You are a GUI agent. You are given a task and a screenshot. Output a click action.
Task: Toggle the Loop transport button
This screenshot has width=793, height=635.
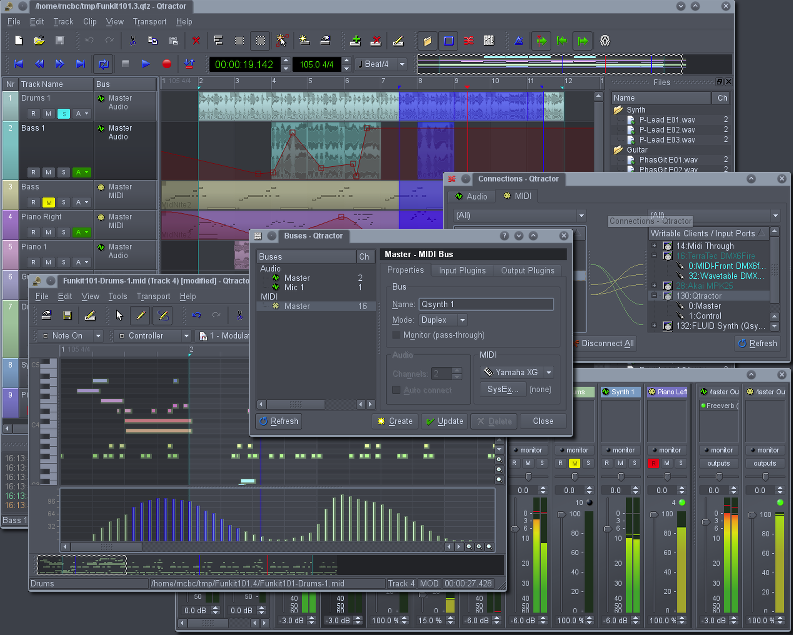click(x=104, y=64)
